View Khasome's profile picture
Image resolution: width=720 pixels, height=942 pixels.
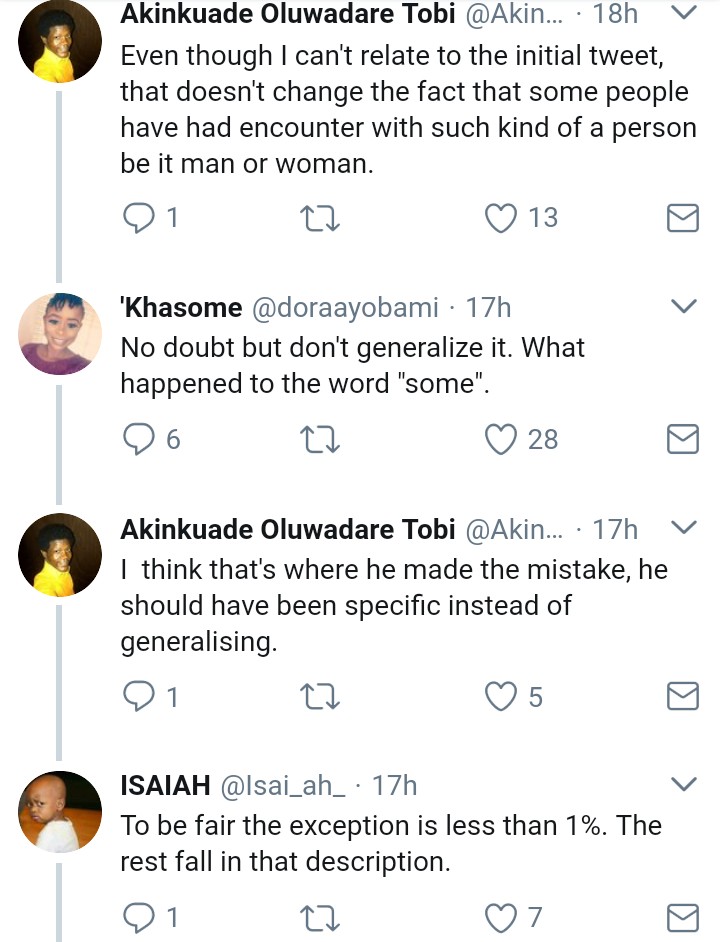(x=61, y=334)
